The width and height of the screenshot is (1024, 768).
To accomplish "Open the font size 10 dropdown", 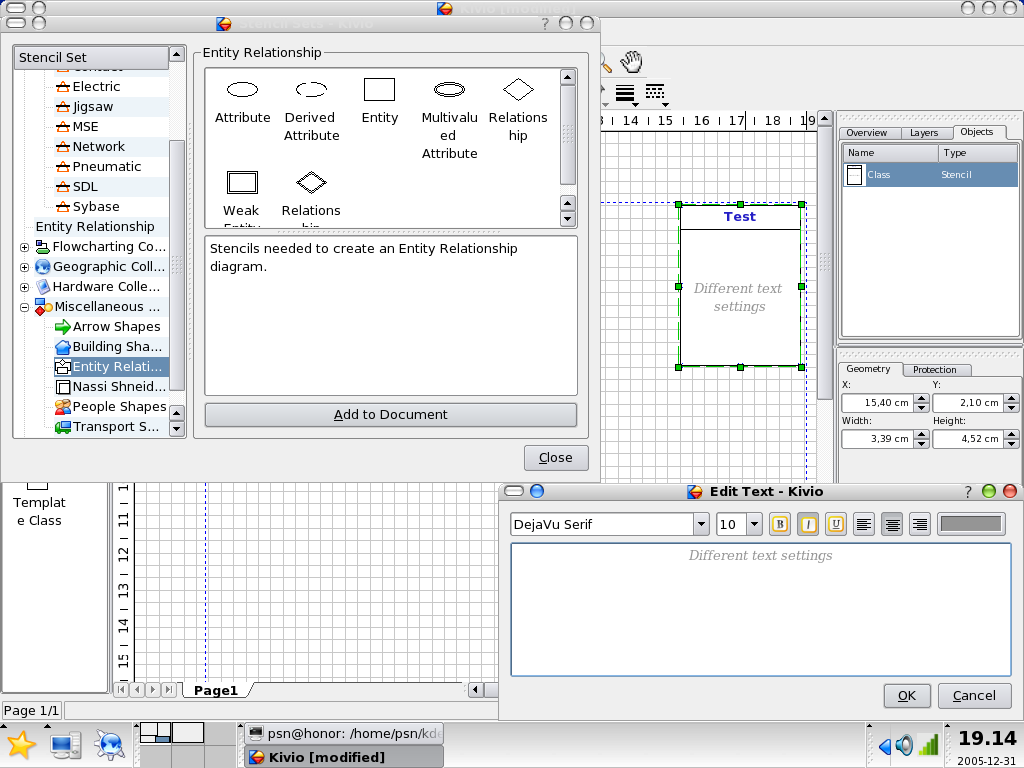I will (754, 524).
